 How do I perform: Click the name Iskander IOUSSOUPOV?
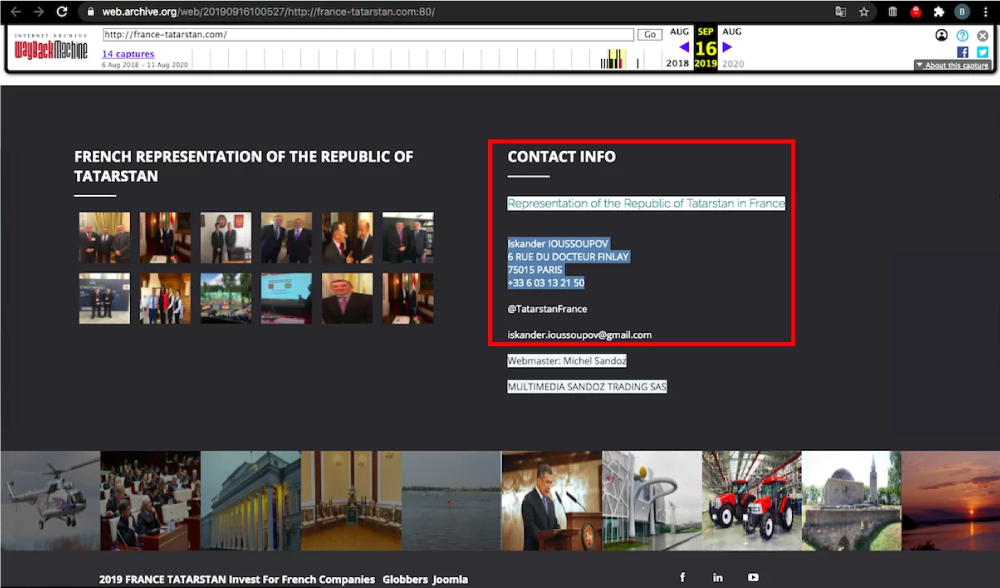(558, 244)
